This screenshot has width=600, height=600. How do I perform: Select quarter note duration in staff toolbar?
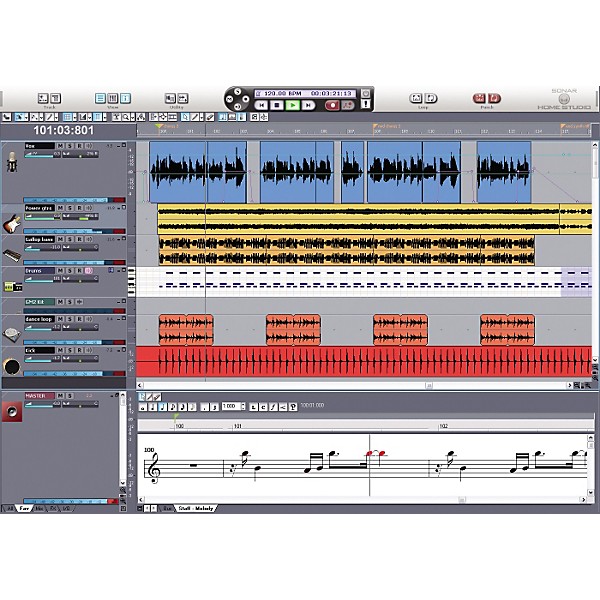pyautogui.click(x=163, y=407)
